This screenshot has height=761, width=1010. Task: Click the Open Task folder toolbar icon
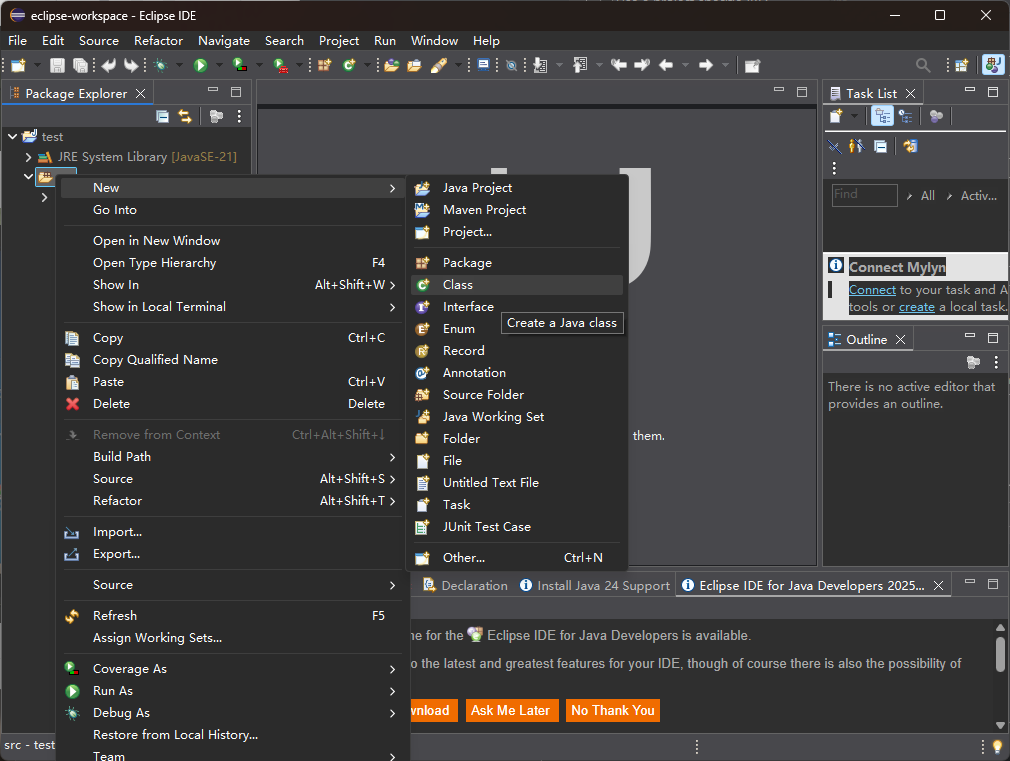414,65
